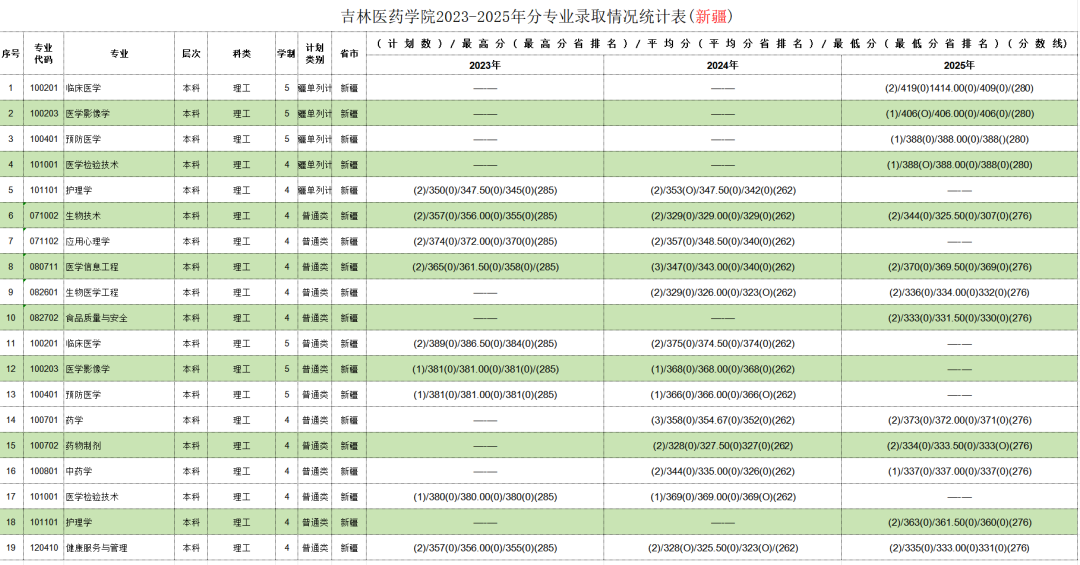Select the 专业代码 column header

43,54
